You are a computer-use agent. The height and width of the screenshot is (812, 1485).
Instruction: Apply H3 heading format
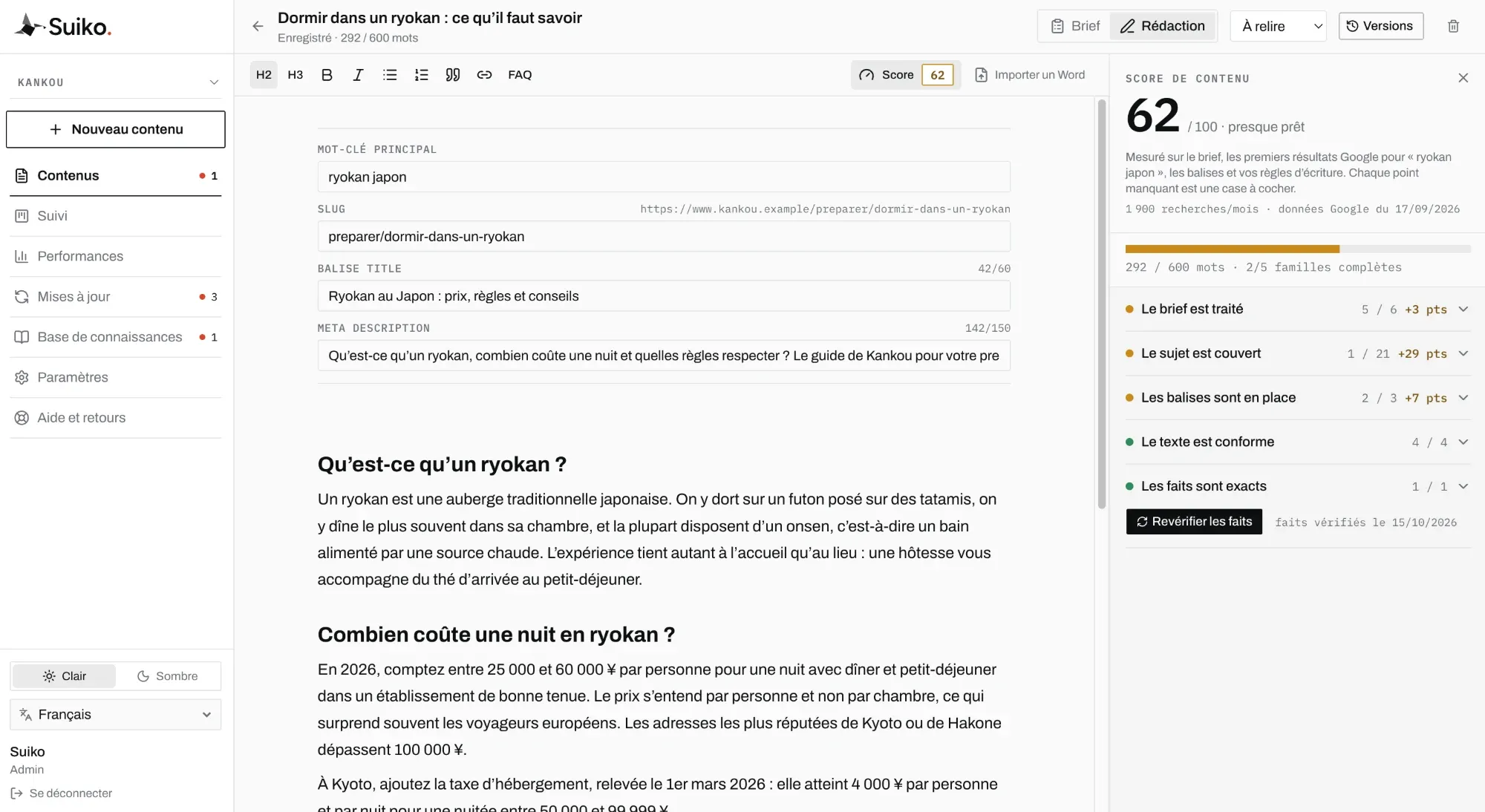tap(296, 75)
